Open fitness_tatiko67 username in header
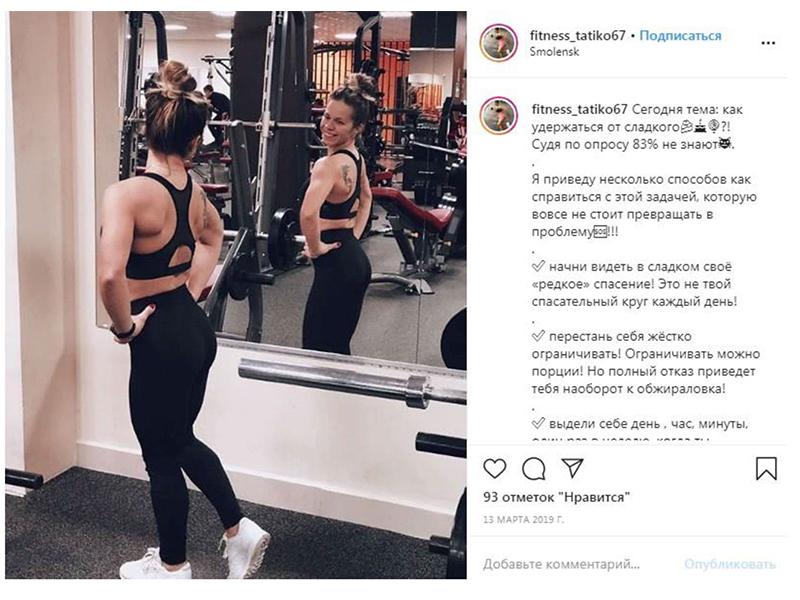This screenshot has height=600, width=800. tap(578, 36)
